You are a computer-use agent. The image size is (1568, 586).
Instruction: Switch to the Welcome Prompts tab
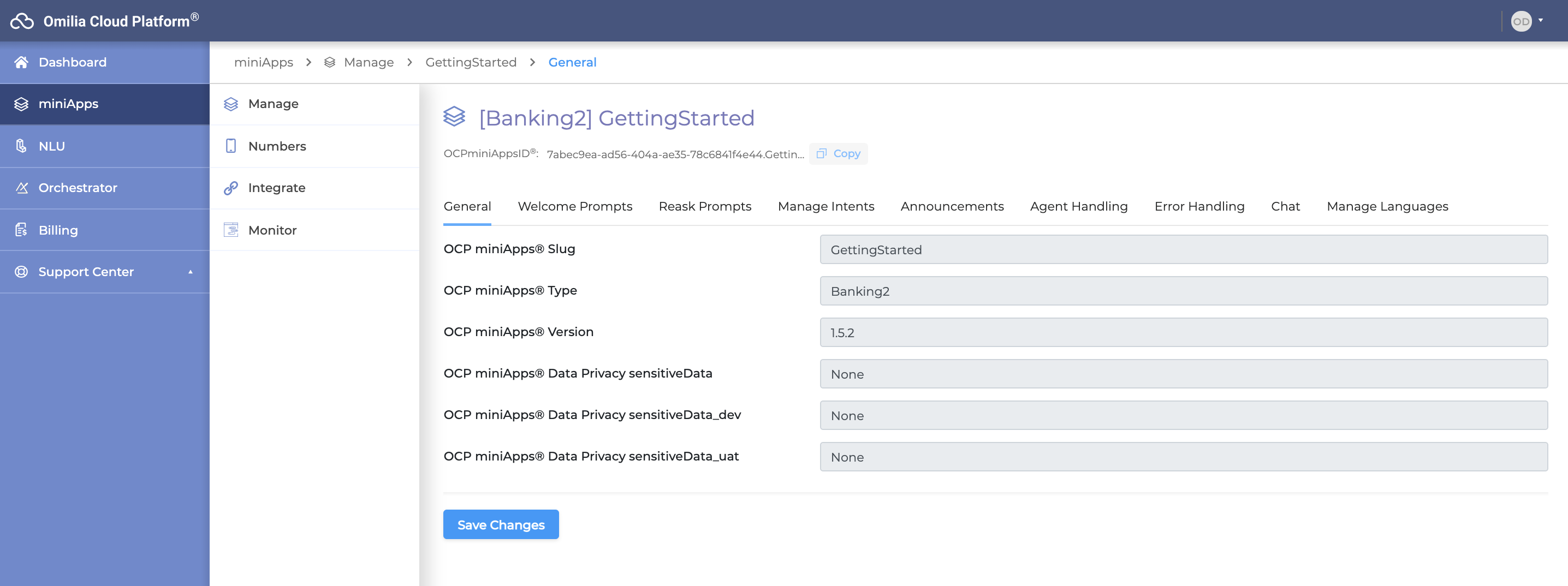(x=574, y=206)
